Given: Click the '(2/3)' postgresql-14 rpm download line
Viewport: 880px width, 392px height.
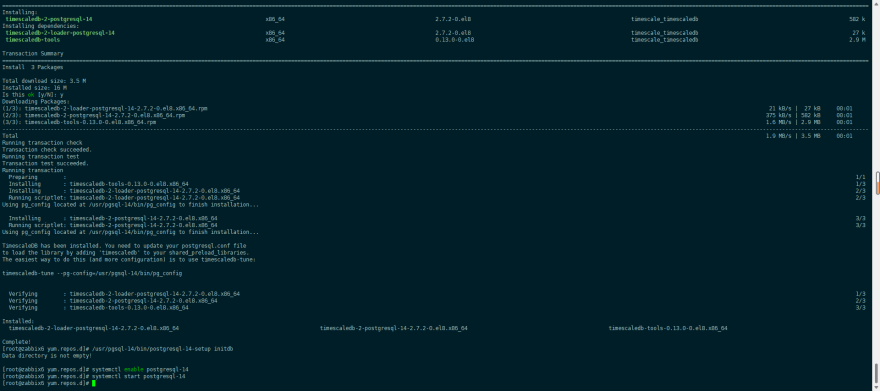Looking at the screenshot, I should tap(94, 115).
